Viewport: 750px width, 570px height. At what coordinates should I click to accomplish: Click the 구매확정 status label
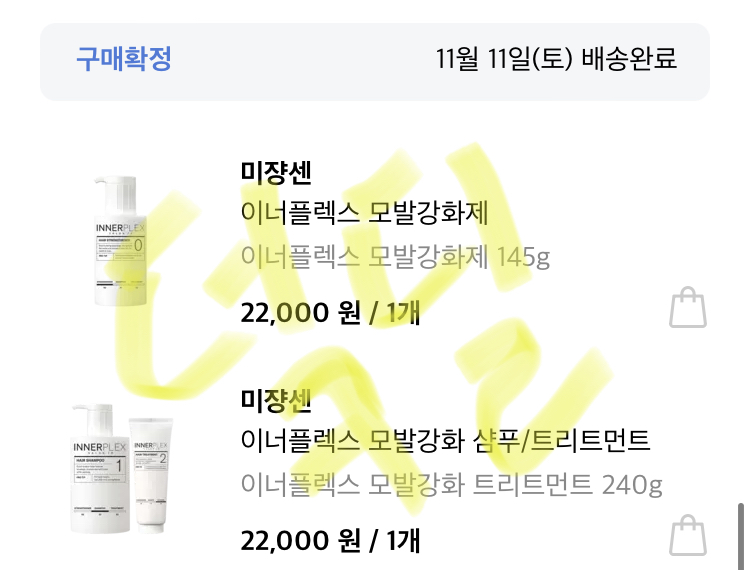pos(124,59)
